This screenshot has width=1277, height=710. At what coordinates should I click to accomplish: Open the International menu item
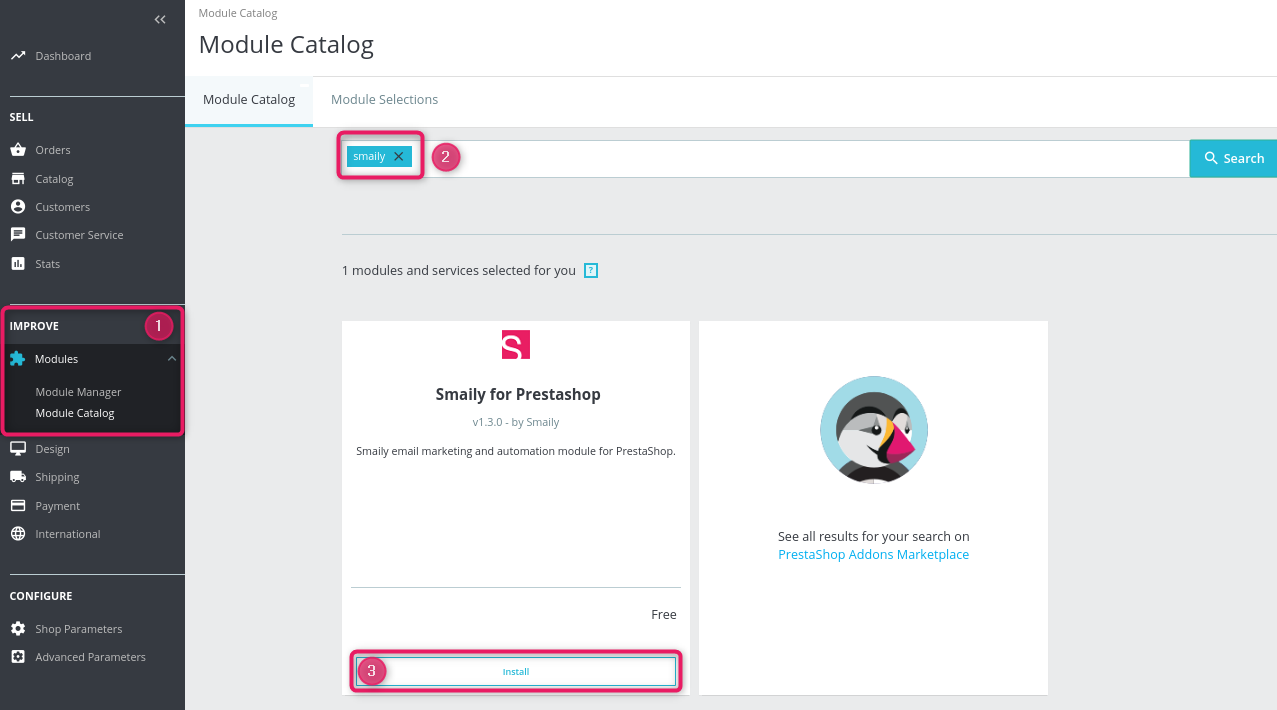[68, 534]
